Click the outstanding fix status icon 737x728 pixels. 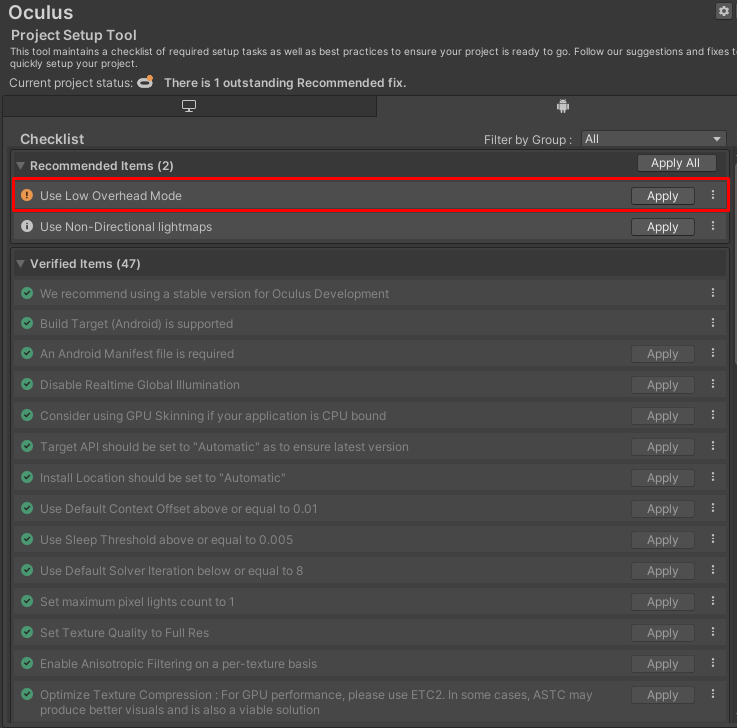146,82
